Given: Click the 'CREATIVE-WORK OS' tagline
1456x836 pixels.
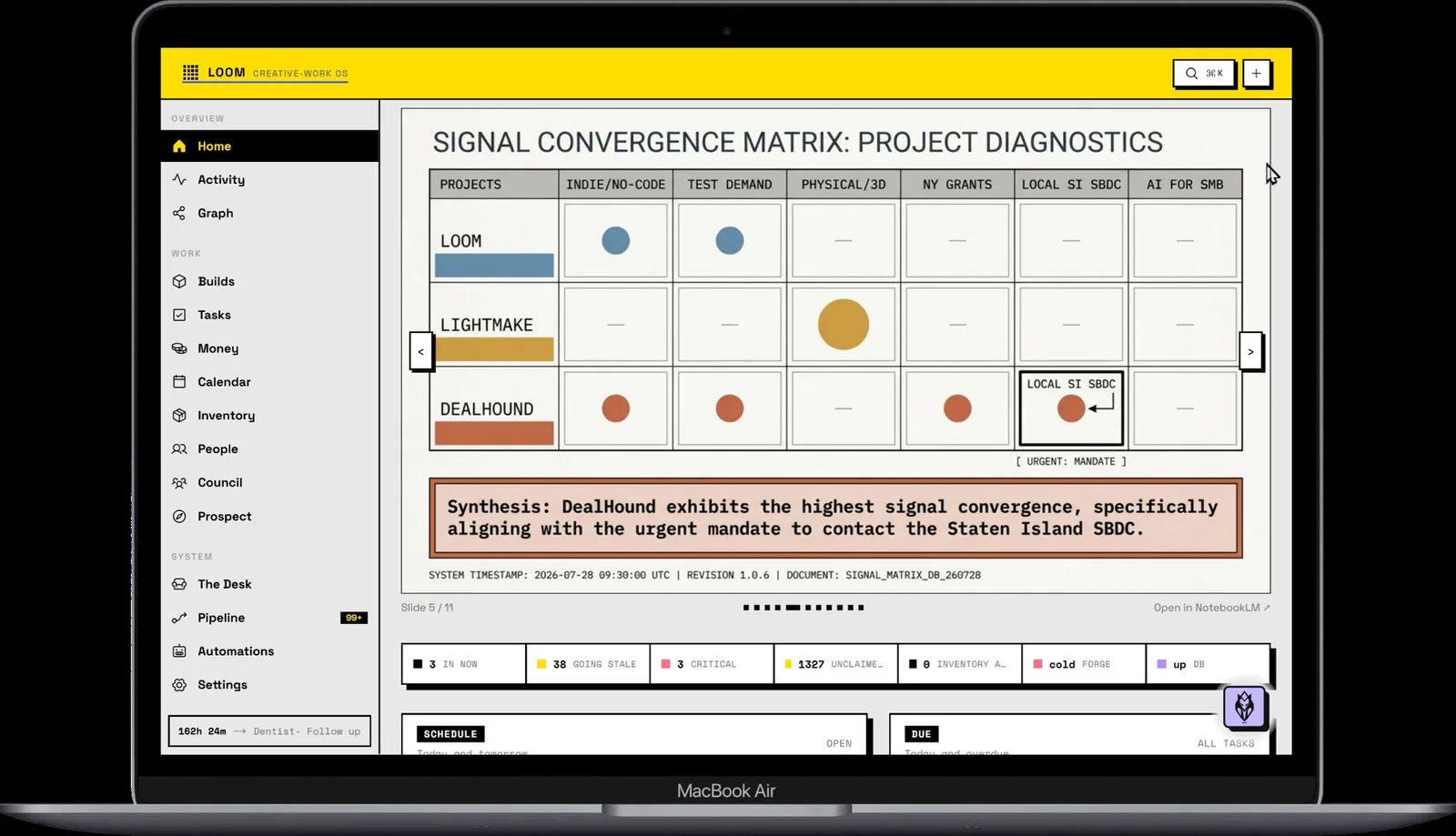Looking at the screenshot, I should pyautogui.click(x=300, y=74).
